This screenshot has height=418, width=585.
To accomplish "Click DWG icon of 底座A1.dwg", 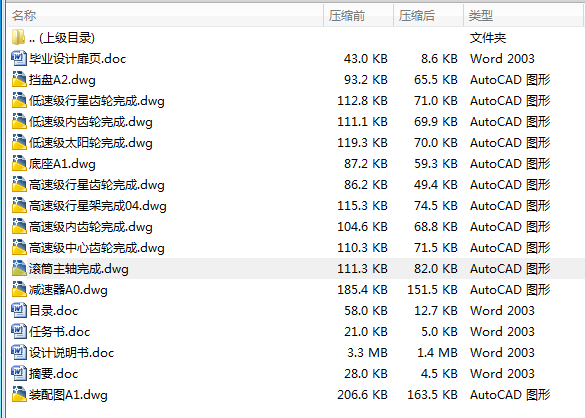I will tap(19, 163).
